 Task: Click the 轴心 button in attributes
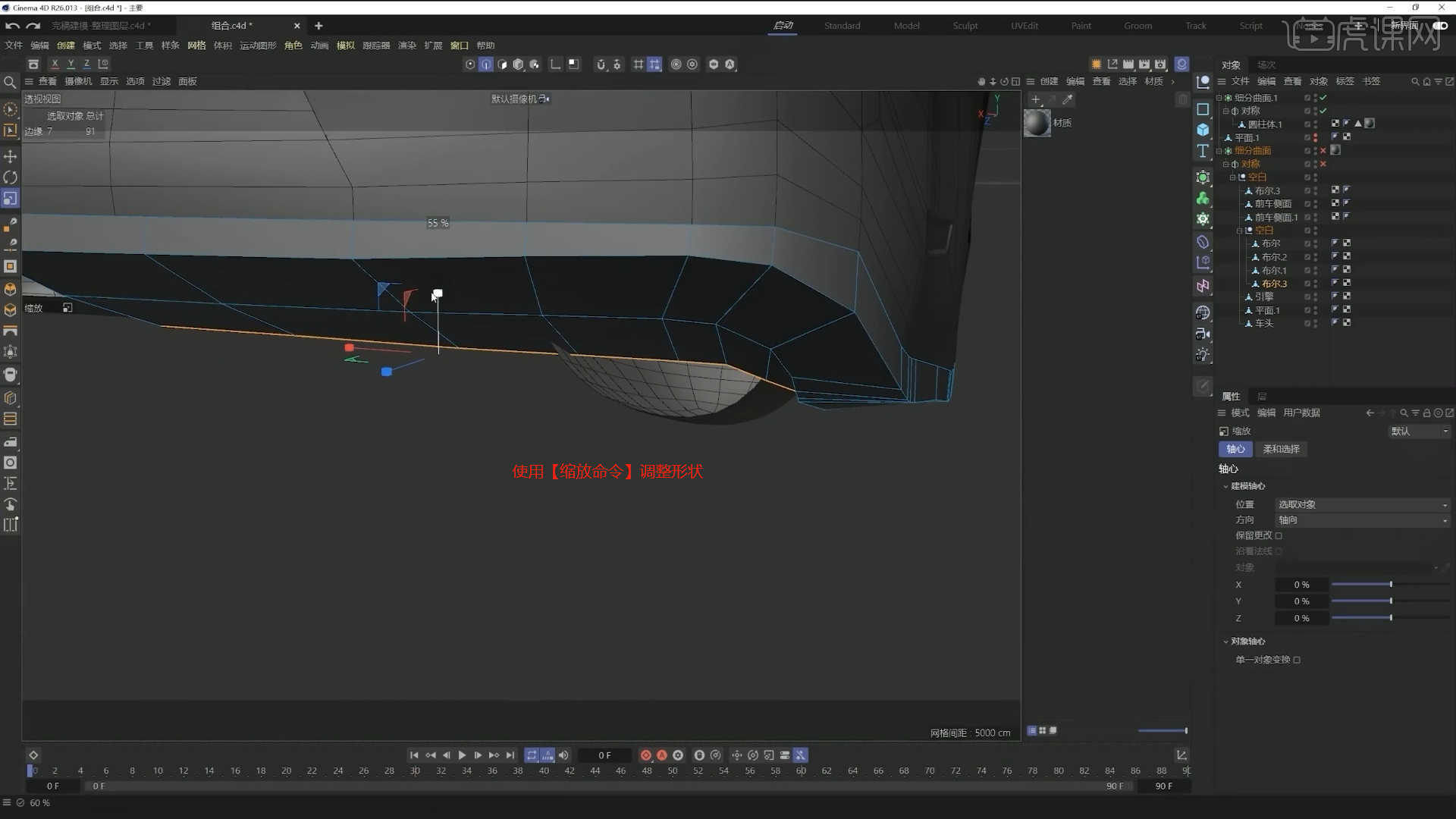click(1235, 449)
